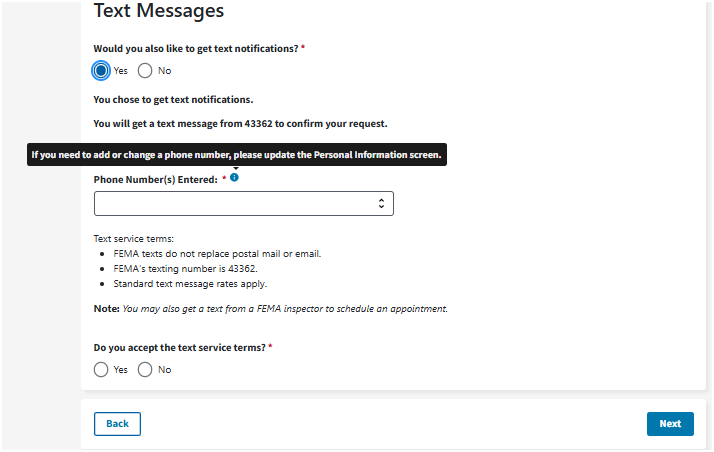The image size is (714, 452).
Task: Click the "Do you accept the text service terms?" question
Action: pyautogui.click(x=180, y=347)
